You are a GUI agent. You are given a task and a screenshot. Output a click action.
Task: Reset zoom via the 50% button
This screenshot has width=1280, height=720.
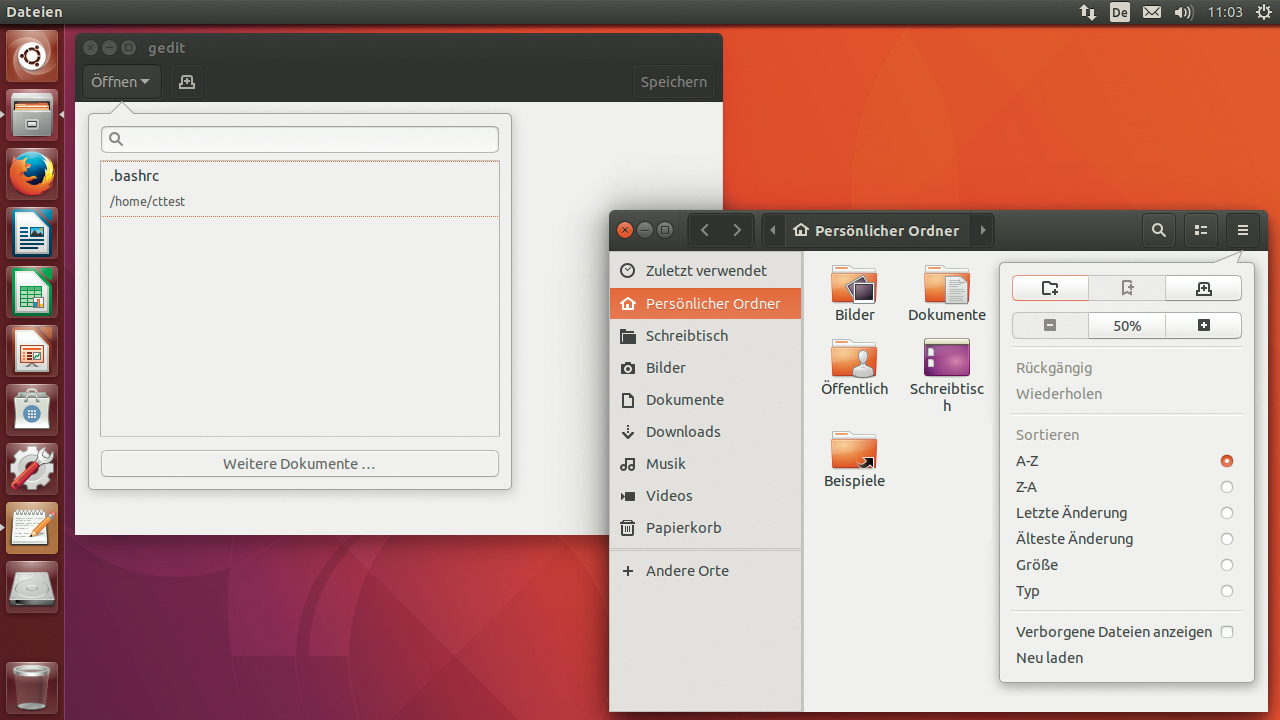(x=1127, y=325)
